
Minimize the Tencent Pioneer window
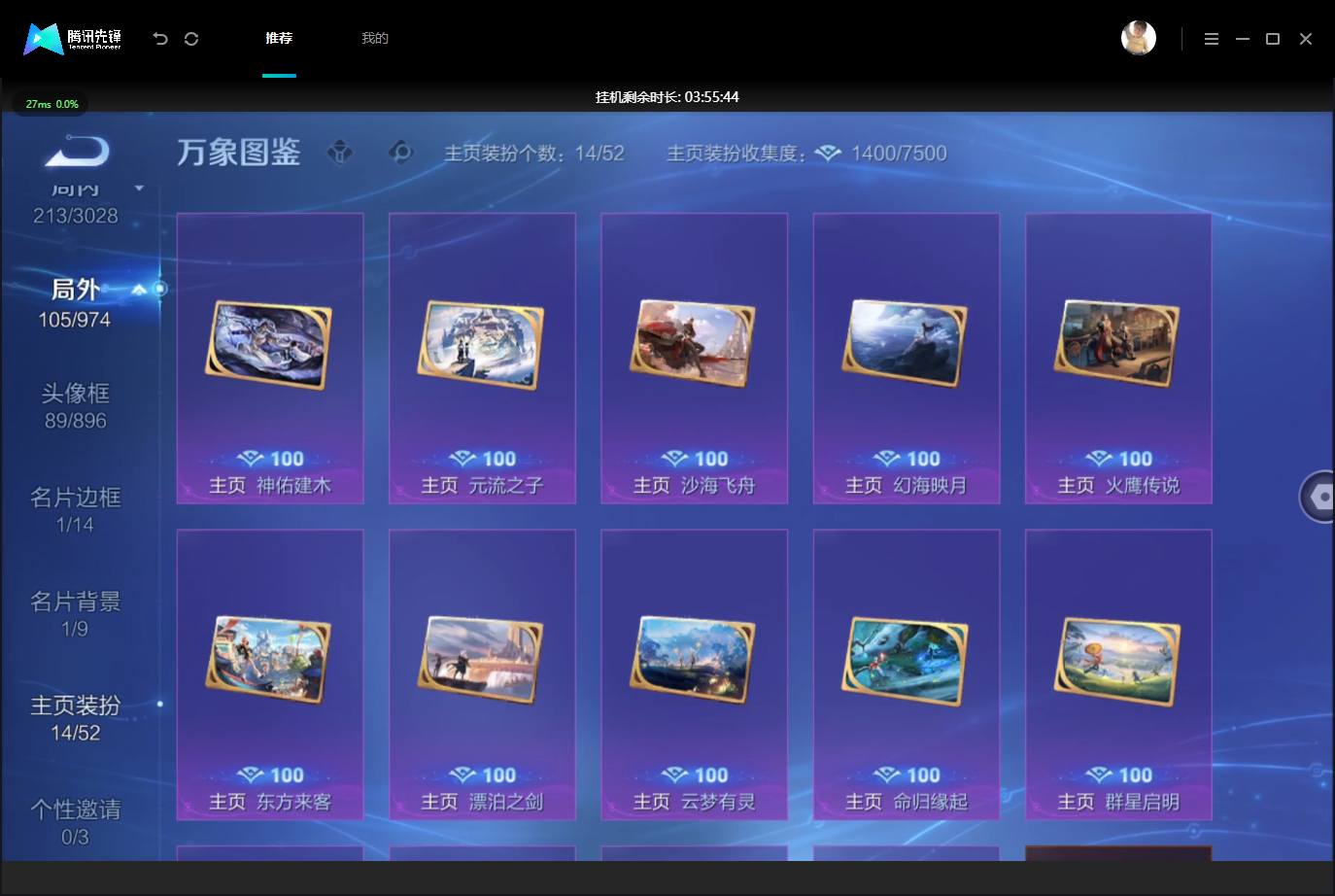(x=1243, y=39)
